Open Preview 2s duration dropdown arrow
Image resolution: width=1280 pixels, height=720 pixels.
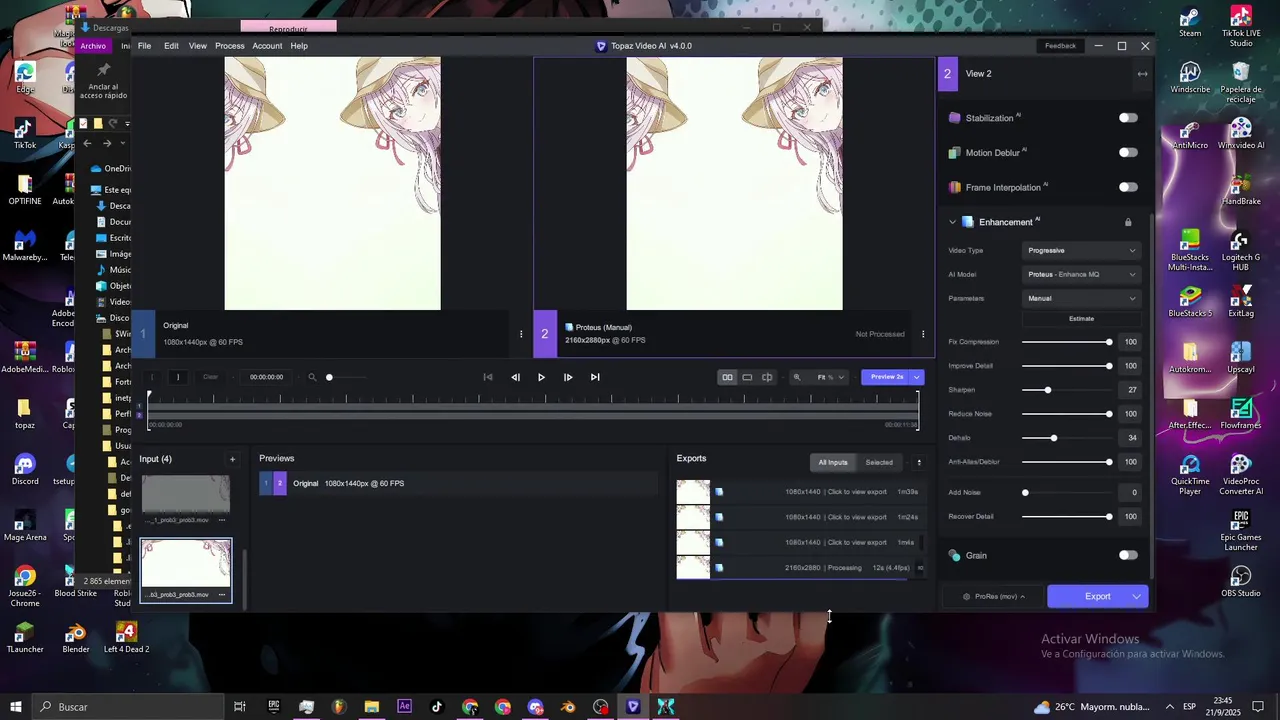[x=917, y=377]
